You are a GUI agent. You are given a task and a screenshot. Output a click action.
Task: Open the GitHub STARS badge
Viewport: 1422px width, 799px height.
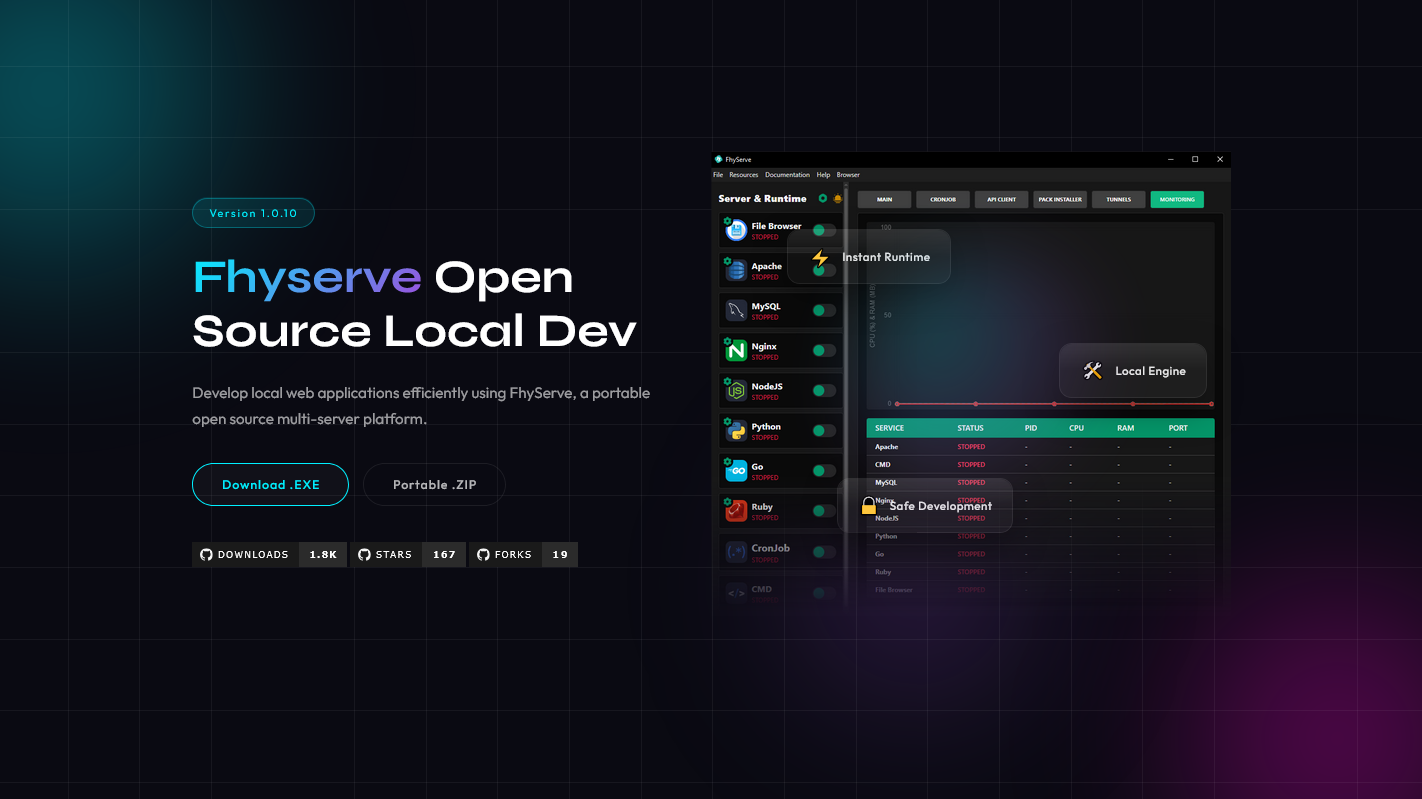pyautogui.click(x=408, y=555)
